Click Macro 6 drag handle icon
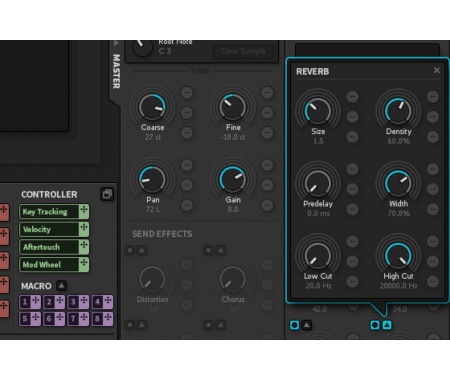 60,319
